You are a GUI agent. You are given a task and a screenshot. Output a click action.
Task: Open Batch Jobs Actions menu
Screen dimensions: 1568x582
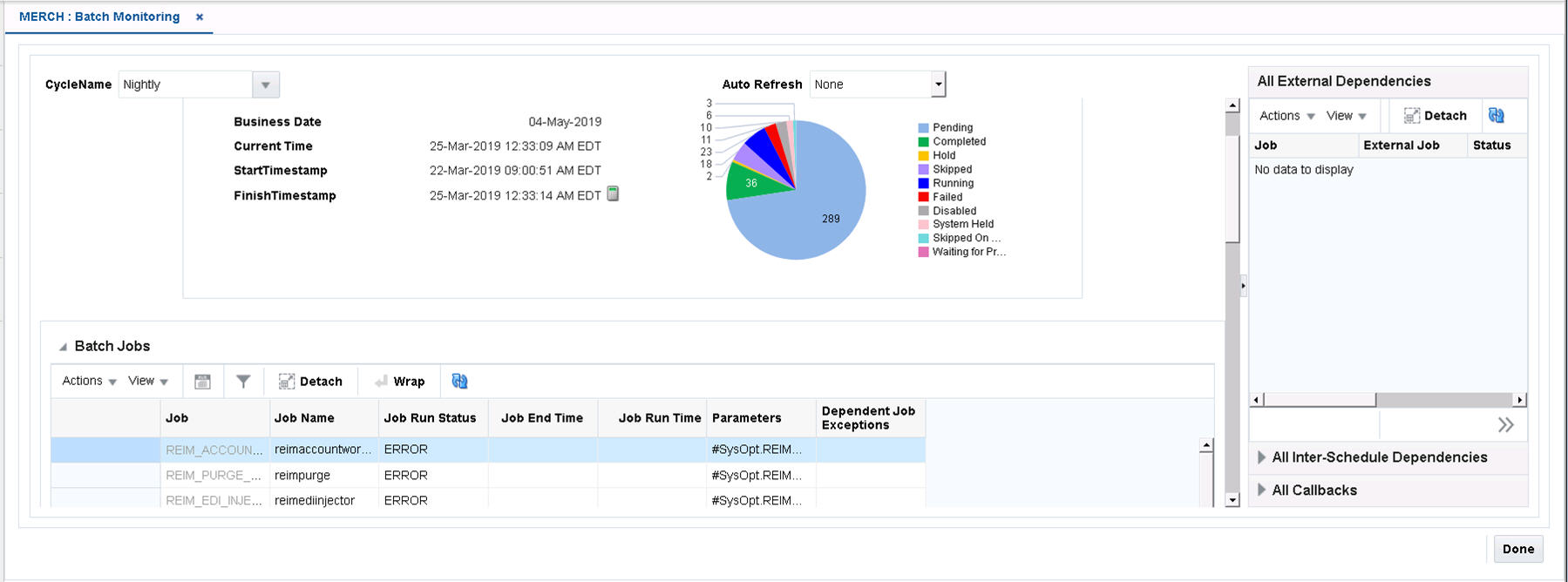tap(89, 381)
